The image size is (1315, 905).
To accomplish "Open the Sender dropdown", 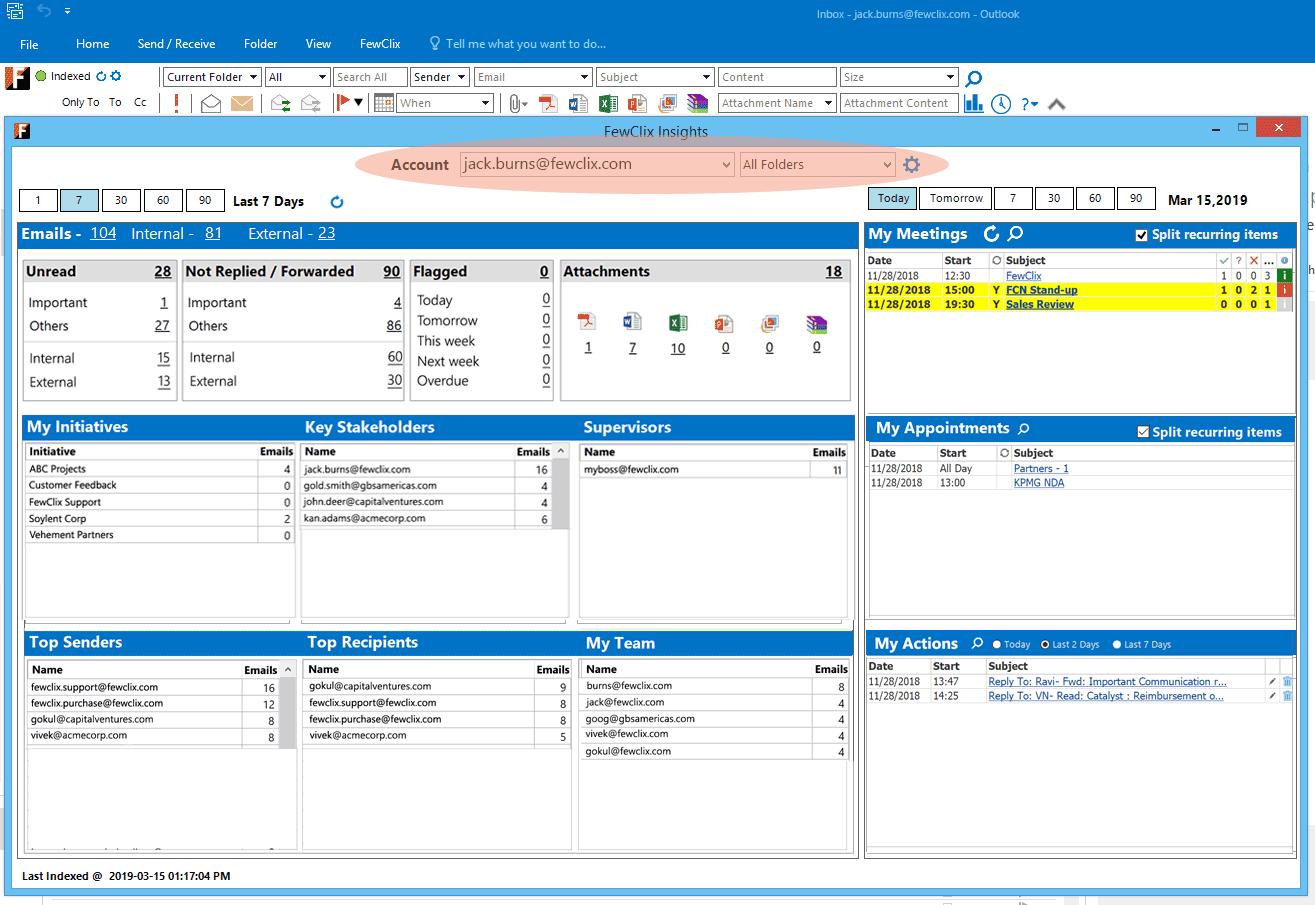I will [x=440, y=77].
